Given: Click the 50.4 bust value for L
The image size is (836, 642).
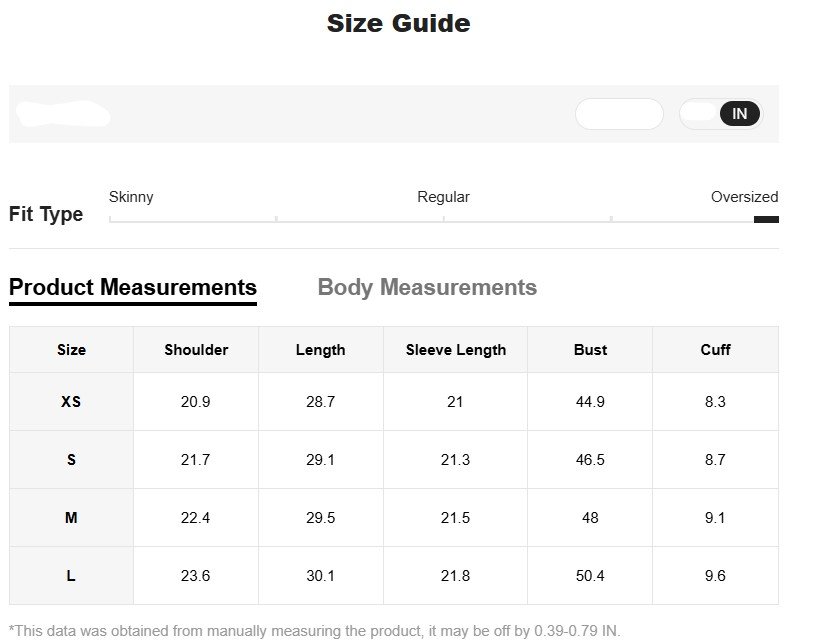Looking at the screenshot, I should pos(590,576).
